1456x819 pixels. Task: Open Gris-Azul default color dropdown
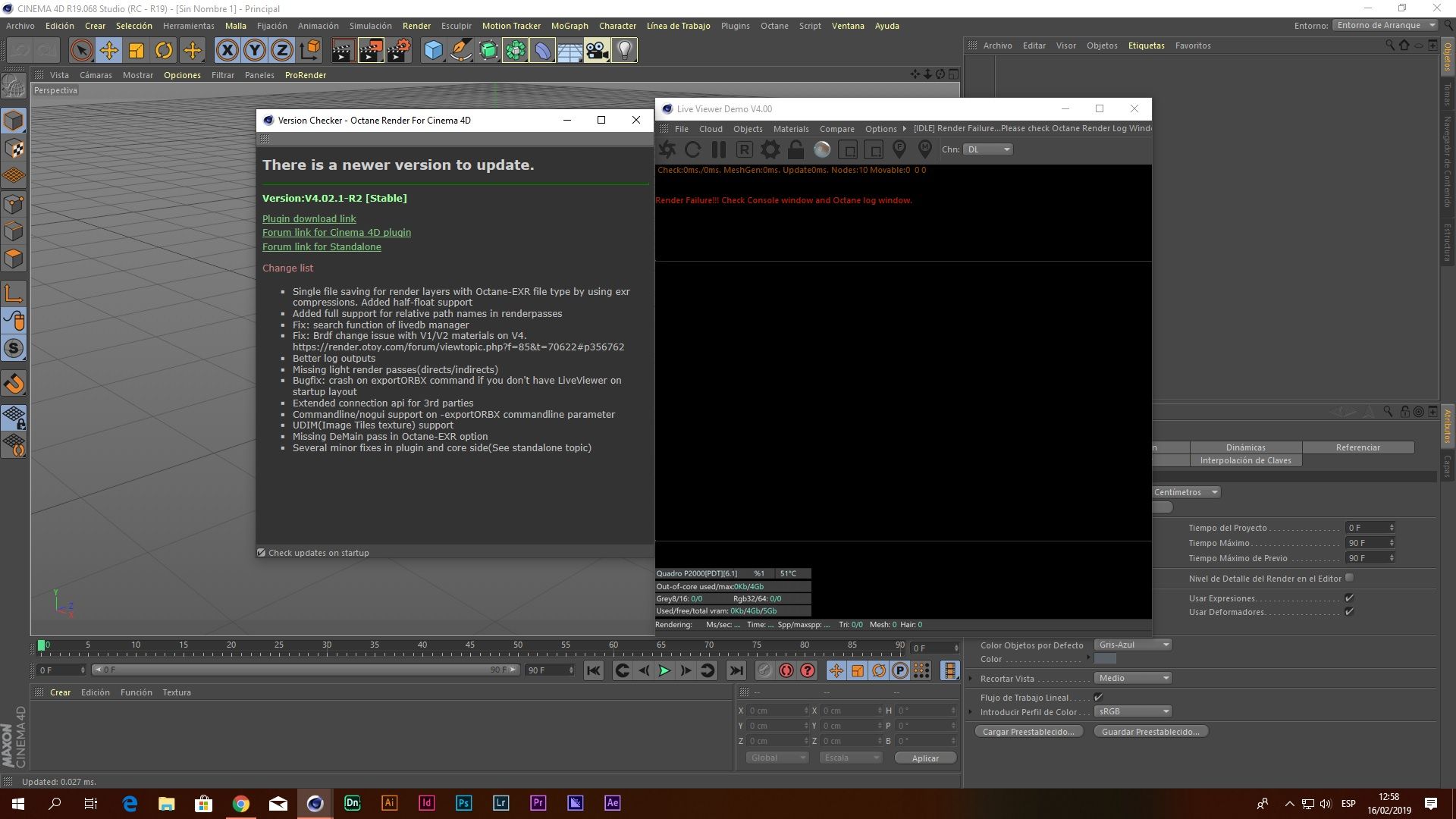point(1133,645)
